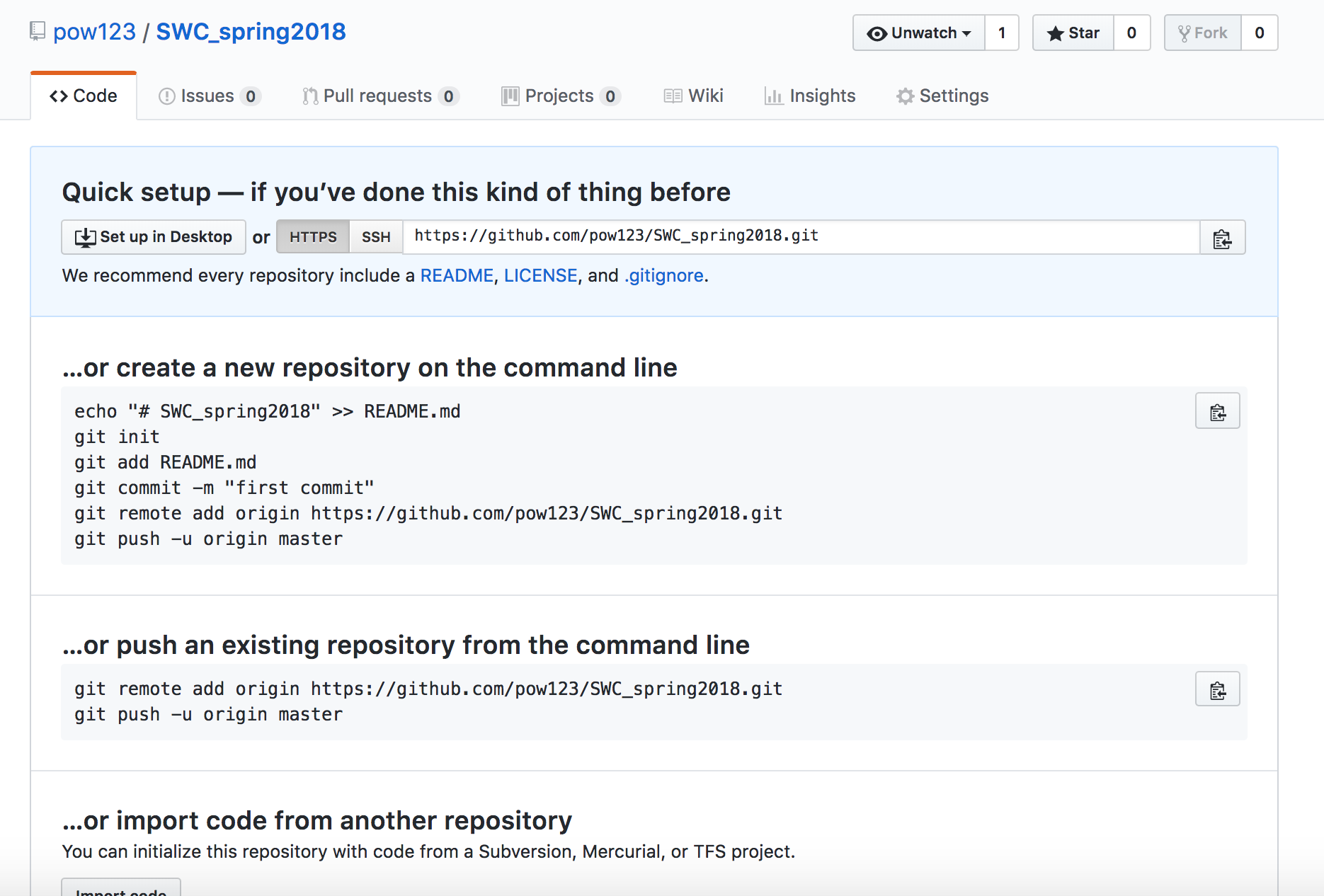Copy the HTTPS clone URL to clipboard

pos(1222,237)
